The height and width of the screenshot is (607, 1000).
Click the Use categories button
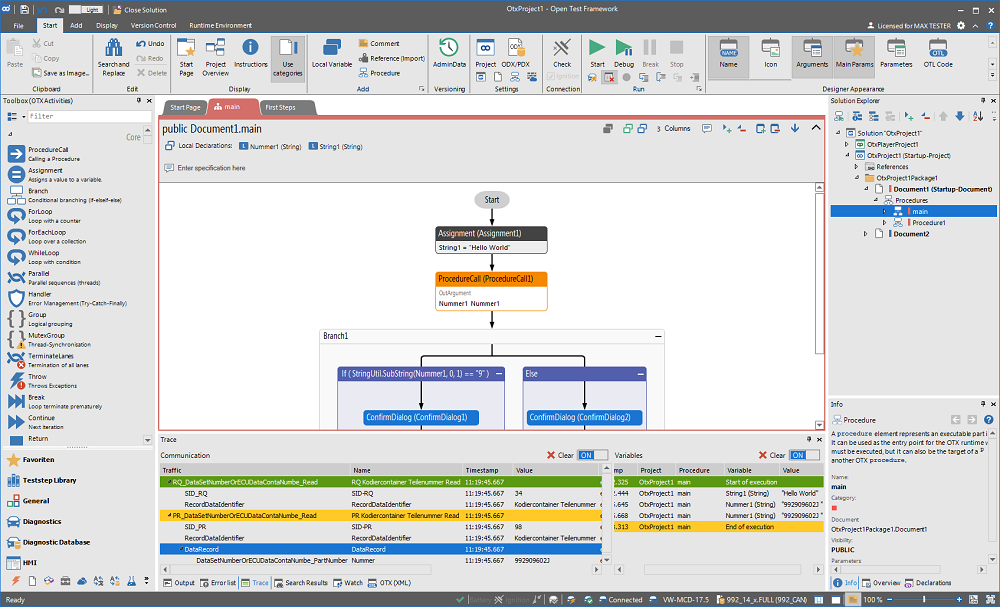(x=287, y=57)
